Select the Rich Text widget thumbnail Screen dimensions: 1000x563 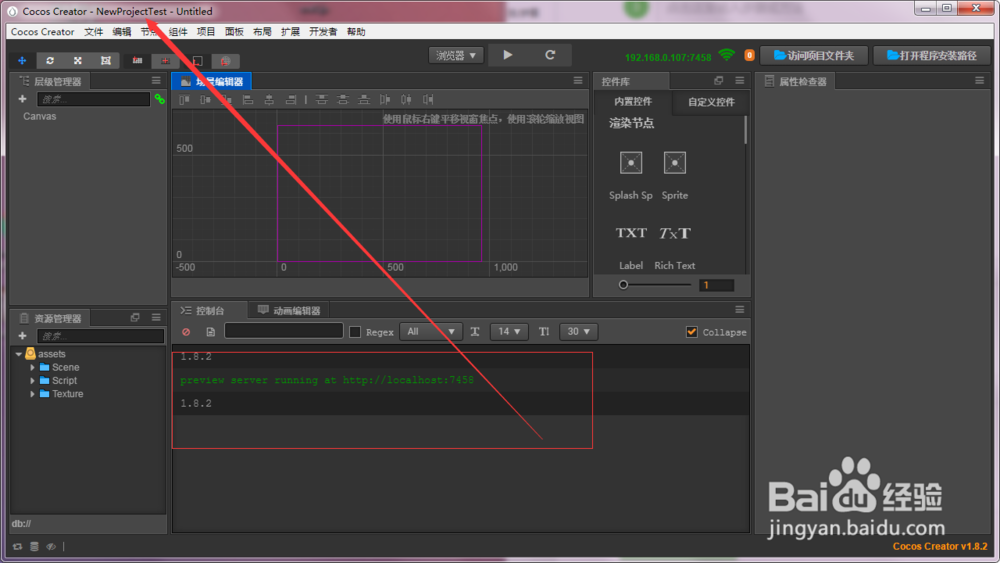675,233
